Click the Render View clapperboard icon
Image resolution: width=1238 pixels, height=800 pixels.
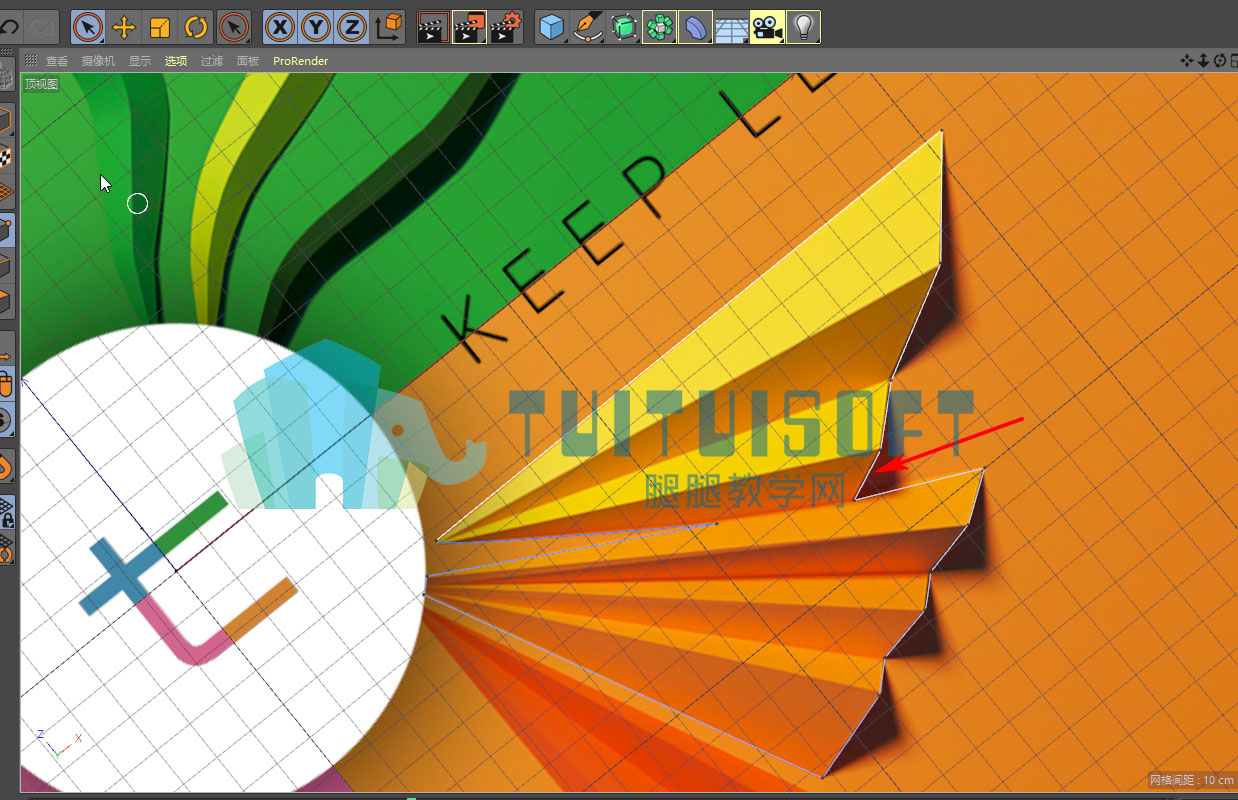coord(433,27)
